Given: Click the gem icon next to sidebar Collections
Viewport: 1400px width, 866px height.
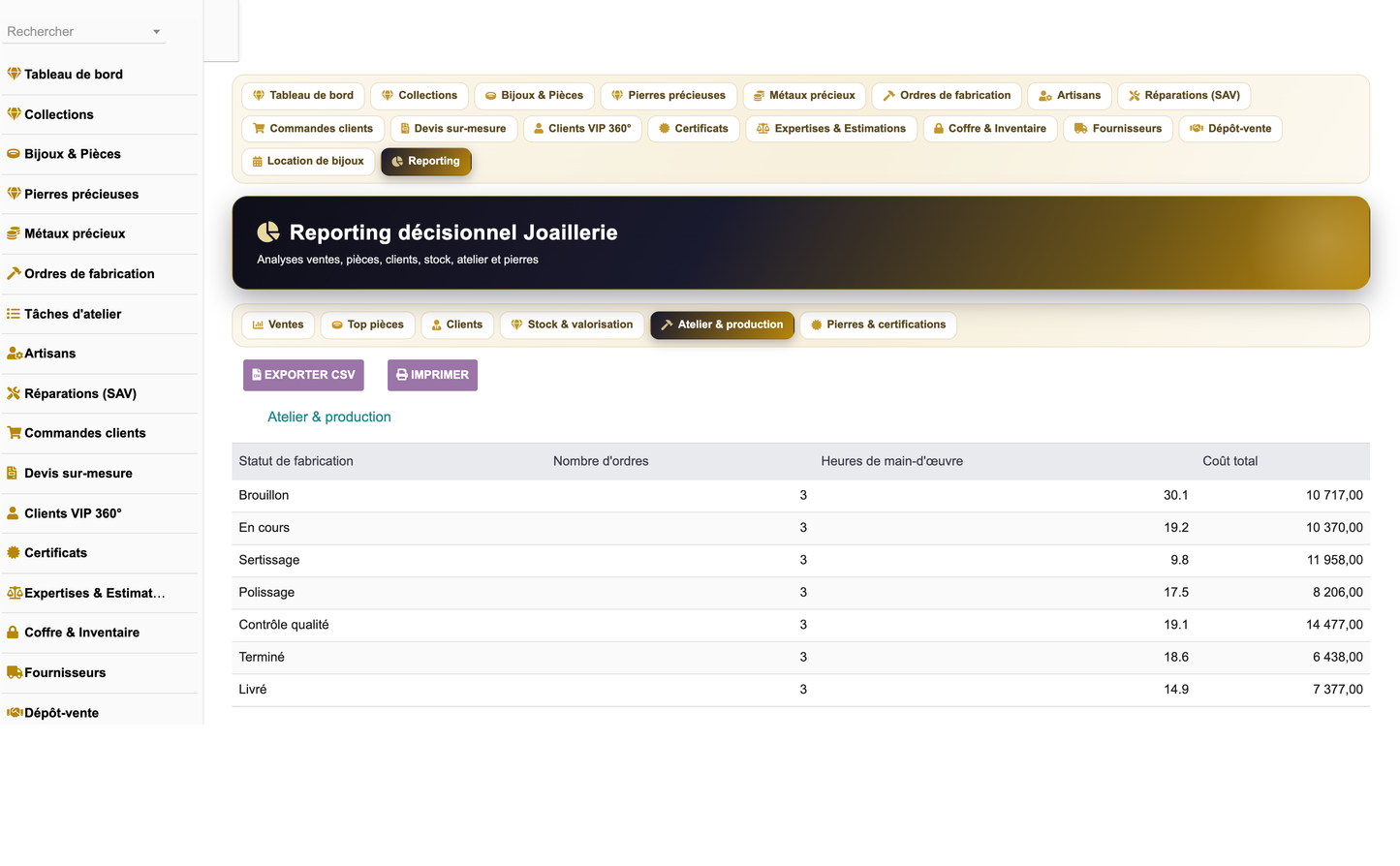Looking at the screenshot, I should pos(14,113).
